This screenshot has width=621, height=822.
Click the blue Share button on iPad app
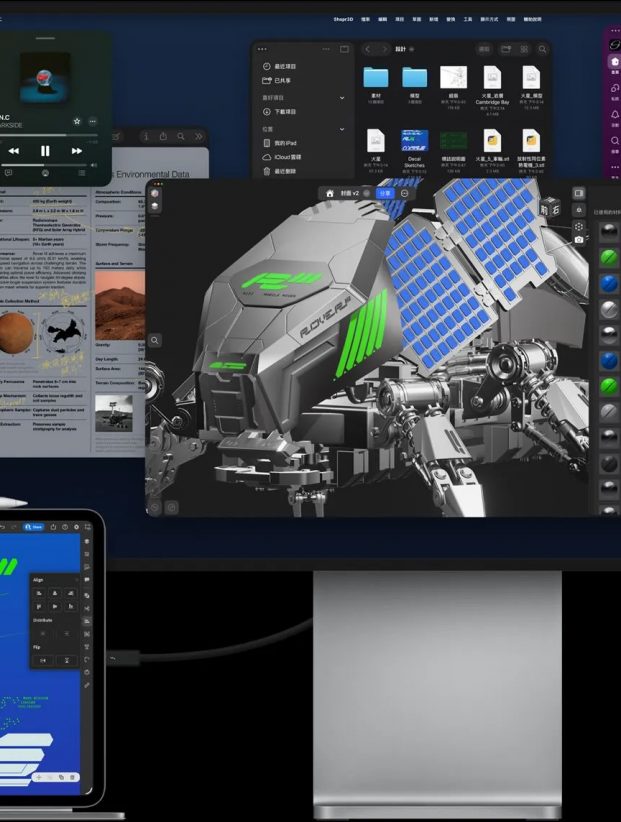(x=36, y=526)
